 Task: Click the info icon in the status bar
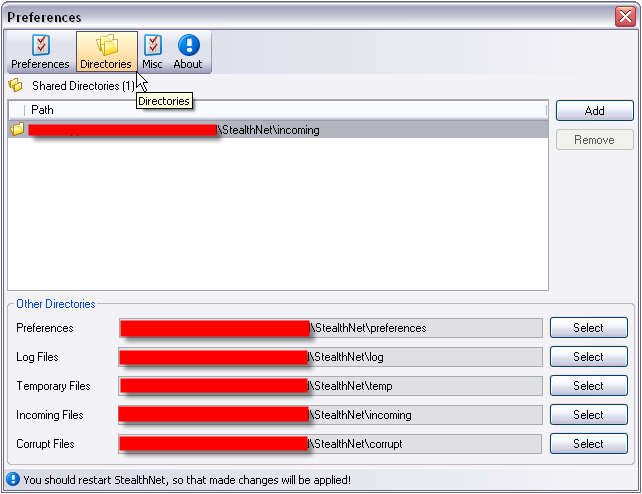(x=13, y=479)
